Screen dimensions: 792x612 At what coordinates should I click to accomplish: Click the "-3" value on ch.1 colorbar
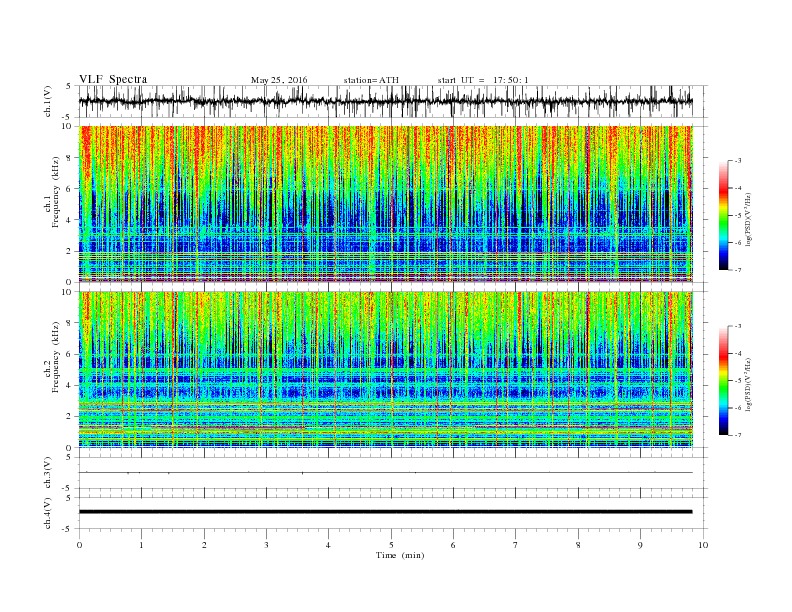(x=737, y=161)
